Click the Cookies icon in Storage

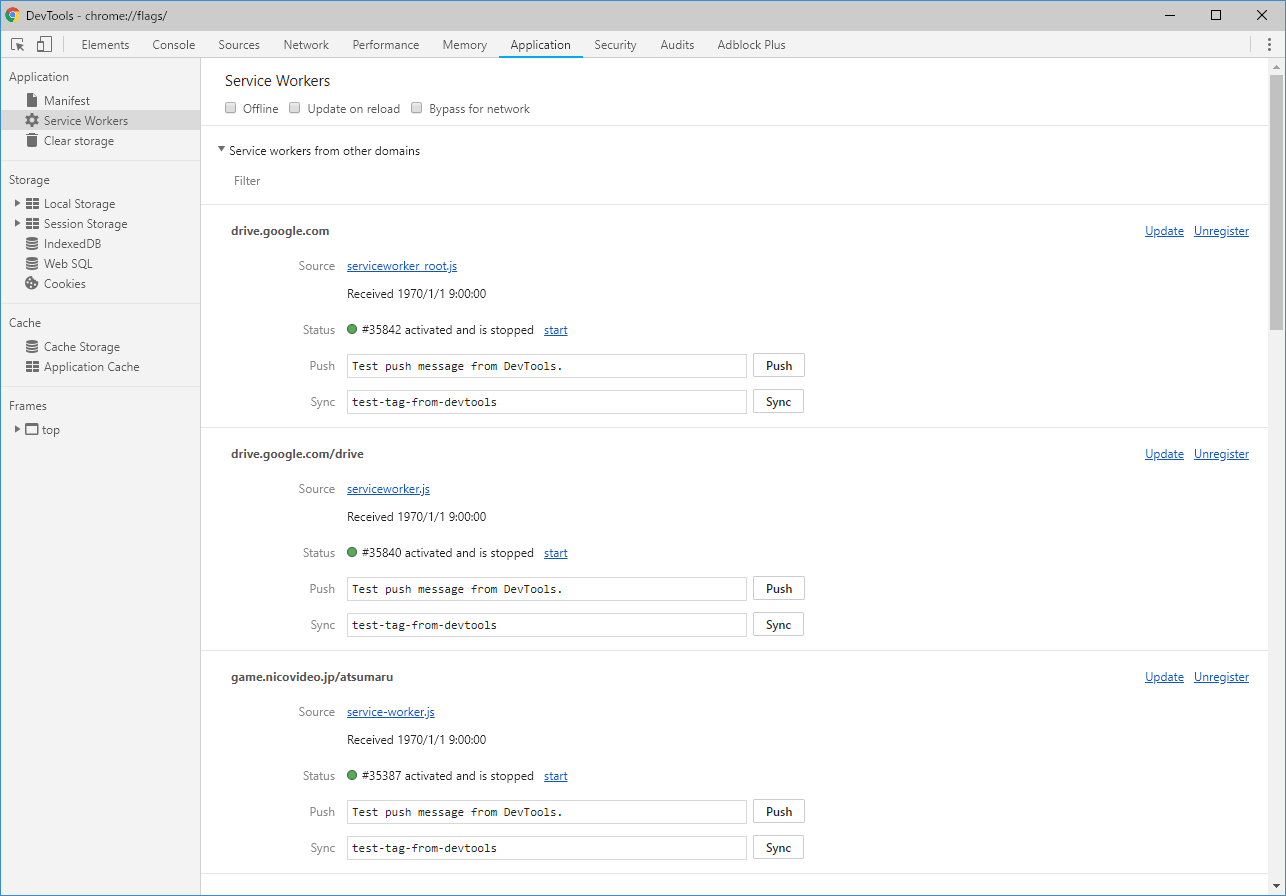point(32,284)
